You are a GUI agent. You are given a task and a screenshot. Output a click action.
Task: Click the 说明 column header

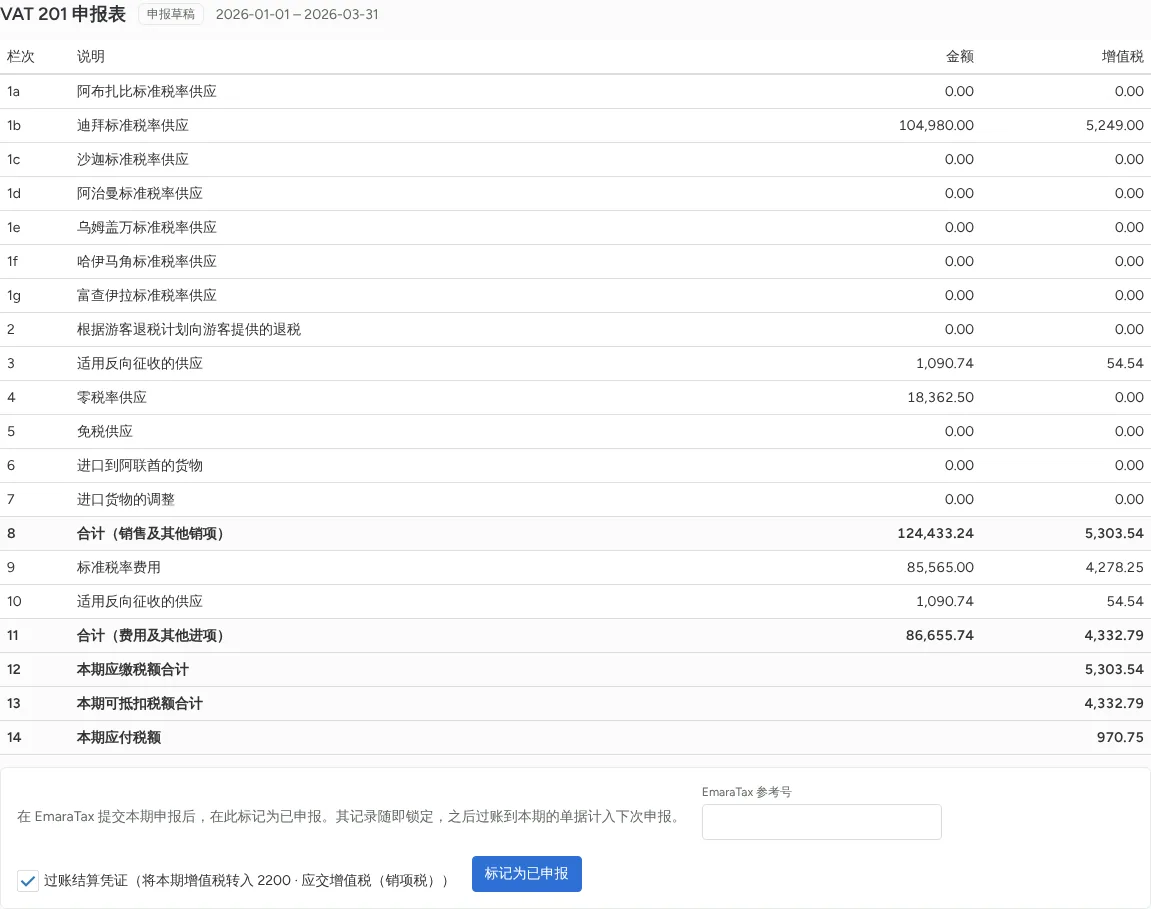coord(91,57)
